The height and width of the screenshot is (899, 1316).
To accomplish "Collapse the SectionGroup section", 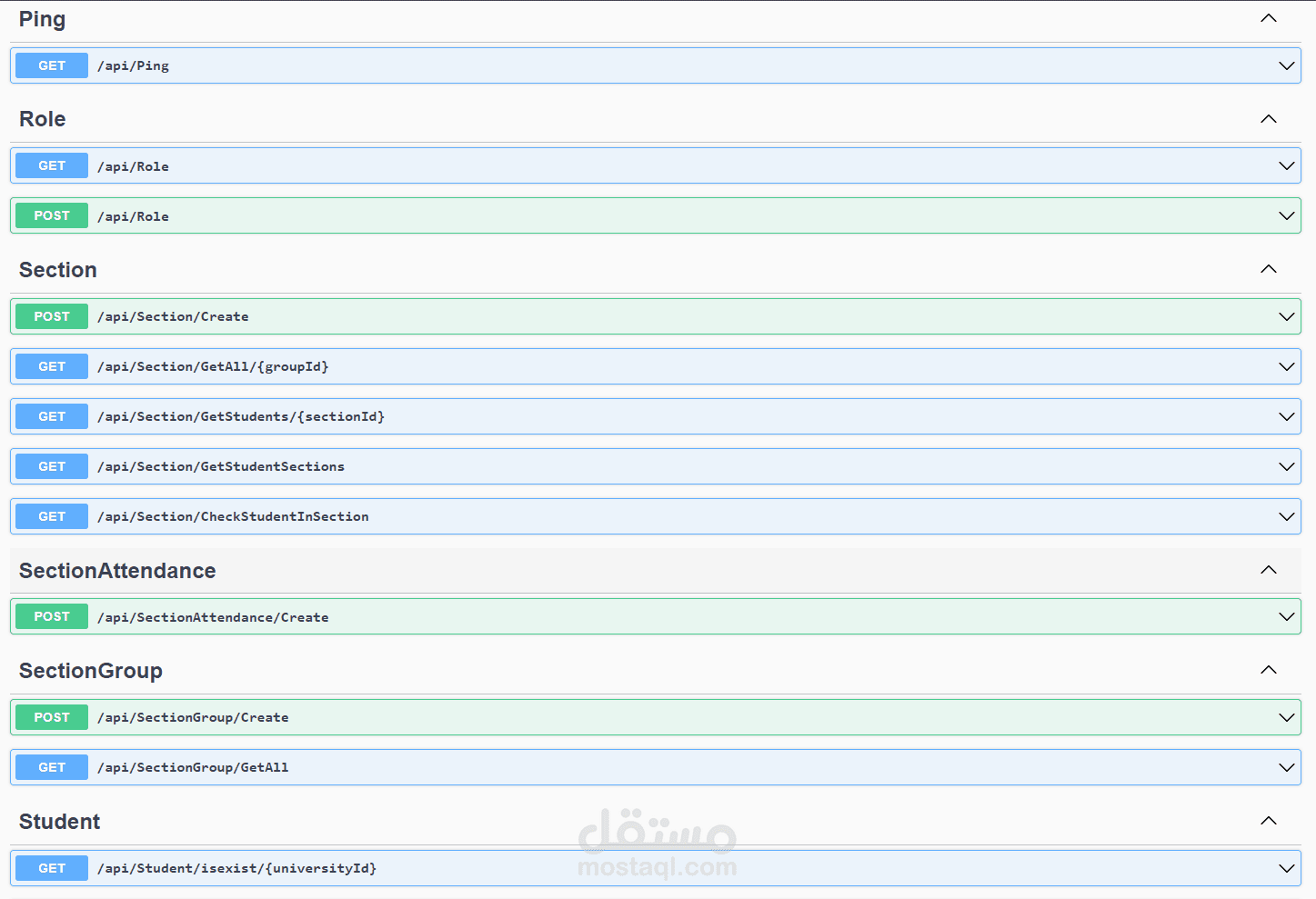I will pos(1268,669).
